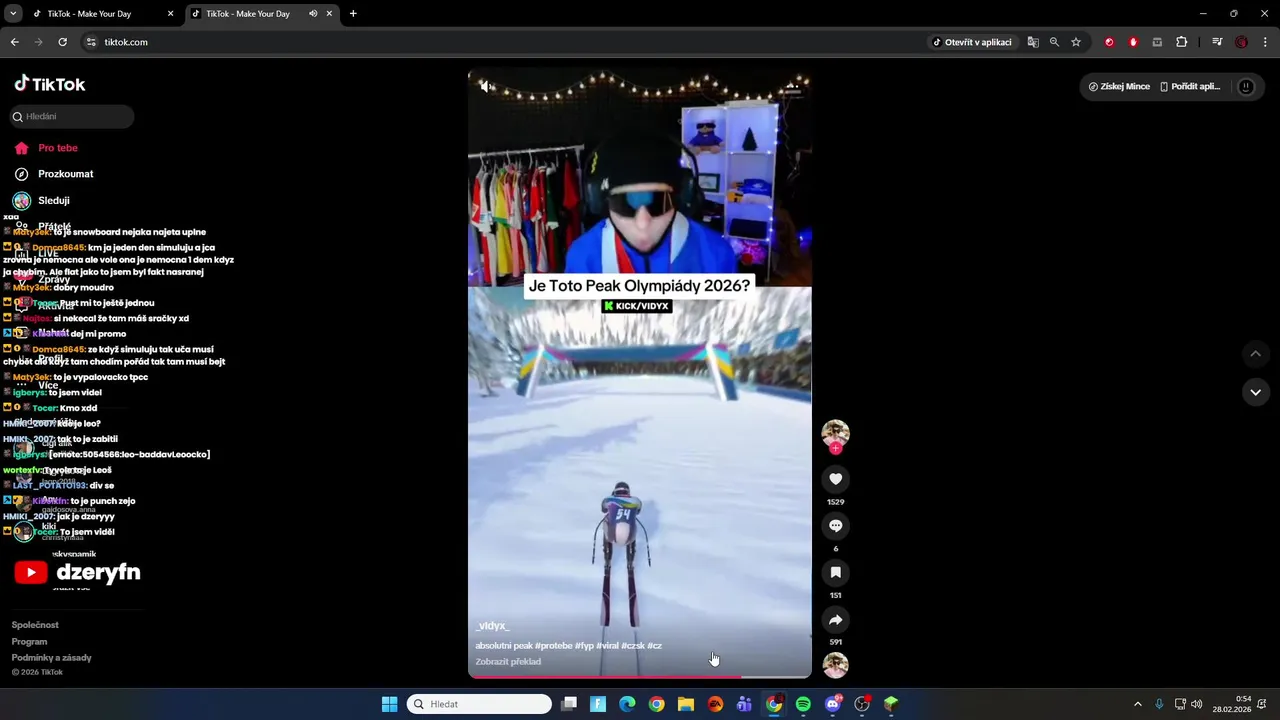This screenshot has height=720, width=1280.
Task: Click the browser translate icon
Action: (1033, 42)
